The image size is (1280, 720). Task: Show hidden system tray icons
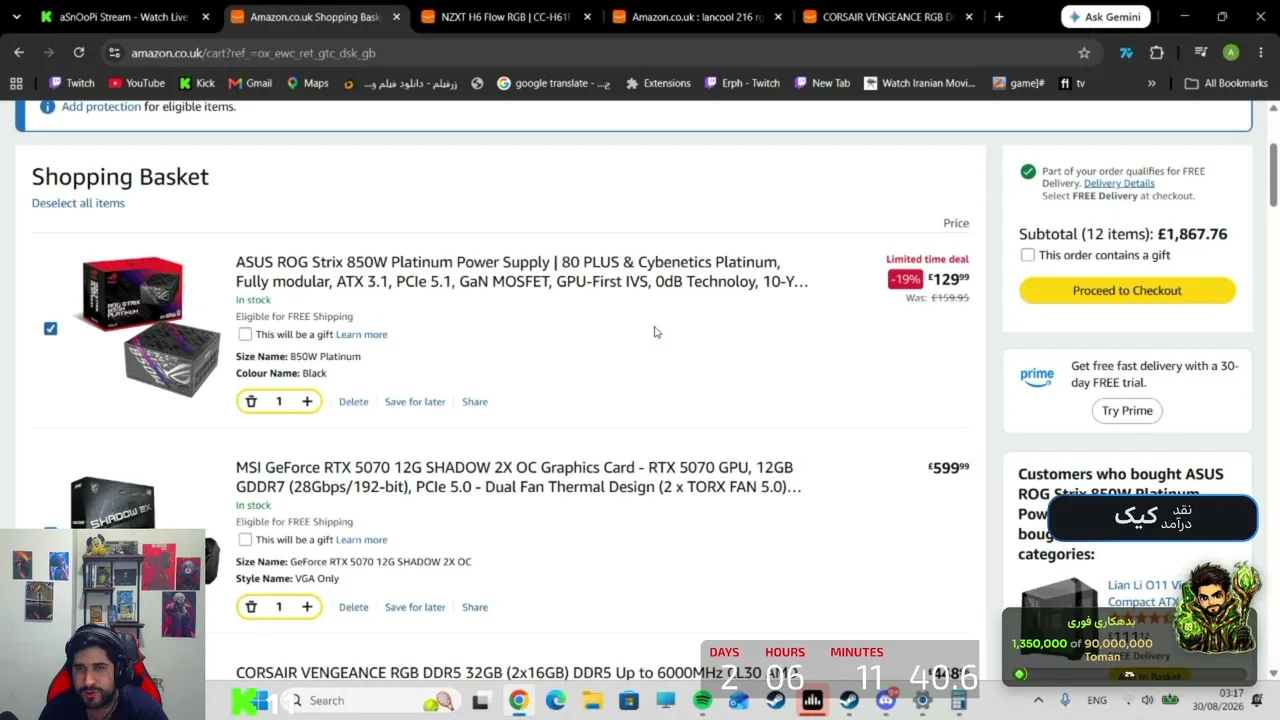click(x=1037, y=700)
